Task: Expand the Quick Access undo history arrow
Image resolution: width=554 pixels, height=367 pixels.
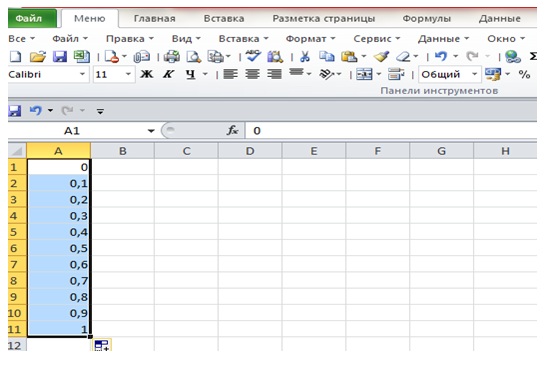Action: (51, 111)
